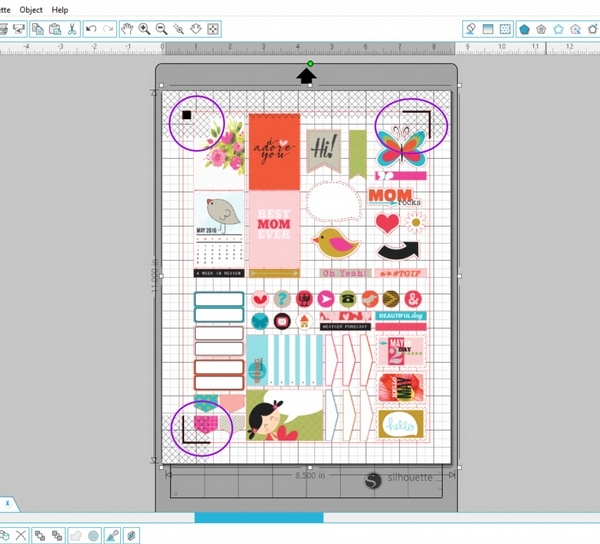Select the ampersand circle sticker
The width and height of the screenshot is (600, 544).
click(413, 299)
